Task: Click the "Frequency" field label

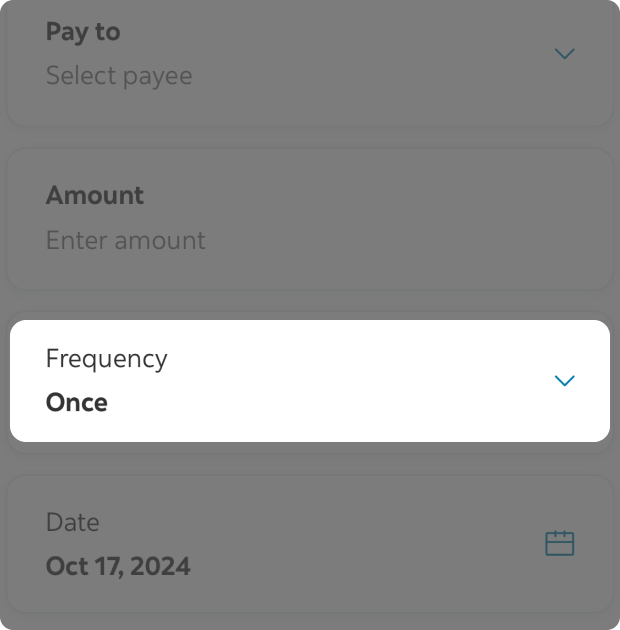Action: 107,359
